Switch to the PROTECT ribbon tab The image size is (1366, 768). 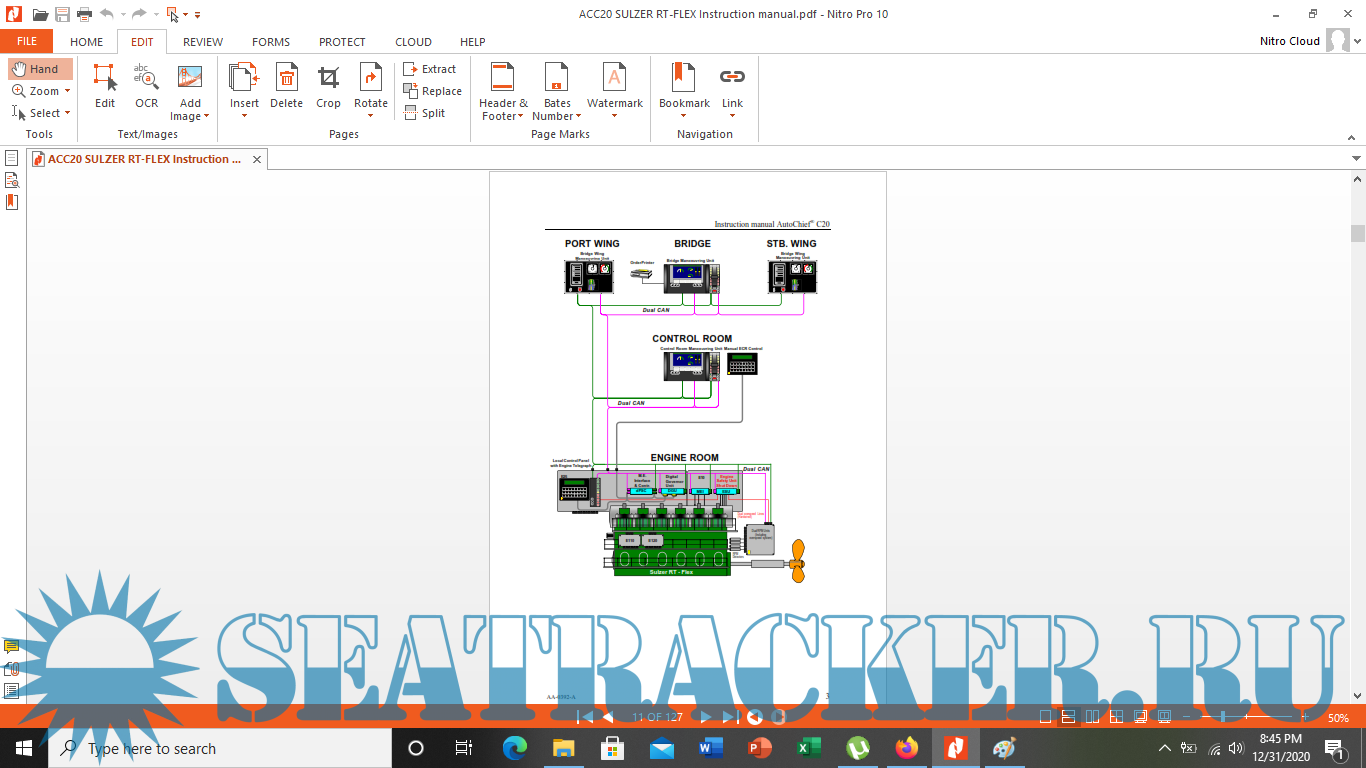342,42
